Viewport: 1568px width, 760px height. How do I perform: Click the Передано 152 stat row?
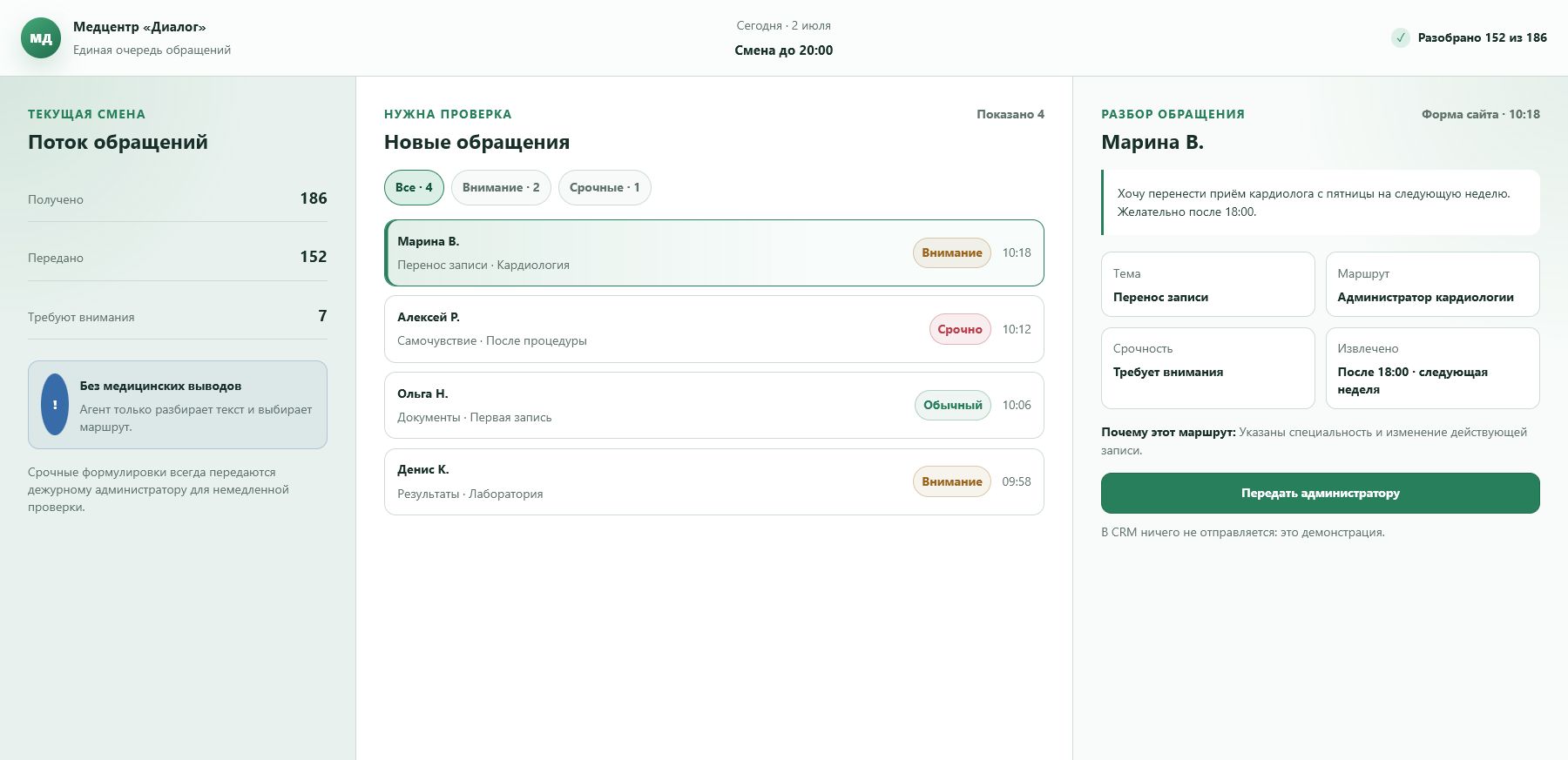[178, 257]
